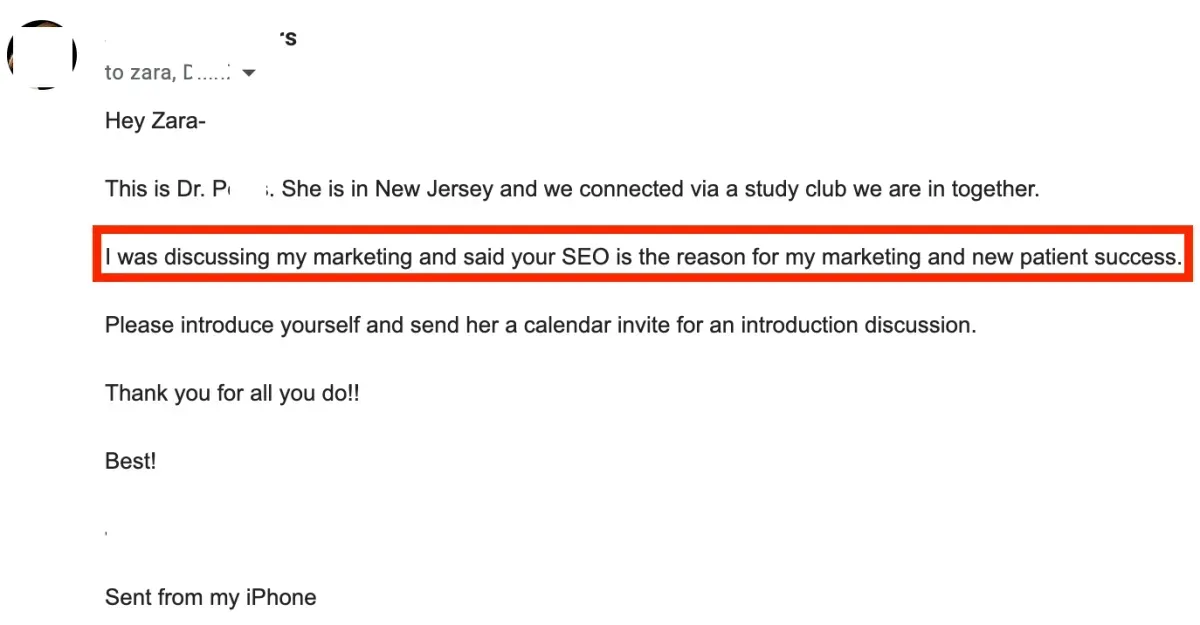
Task: Click the "Best!" sign-off line
Action: [131, 461]
